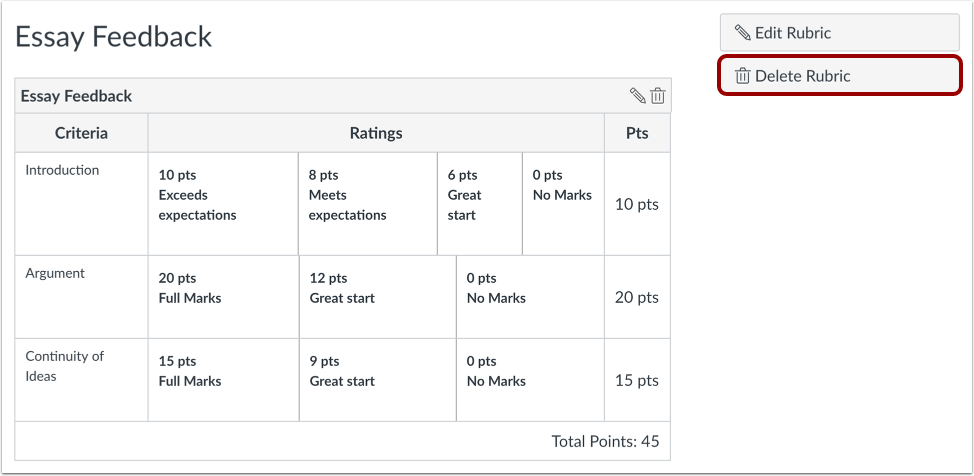Click the Pts column header
The height and width of the screenshot is (476, 974).
(637, 133)
